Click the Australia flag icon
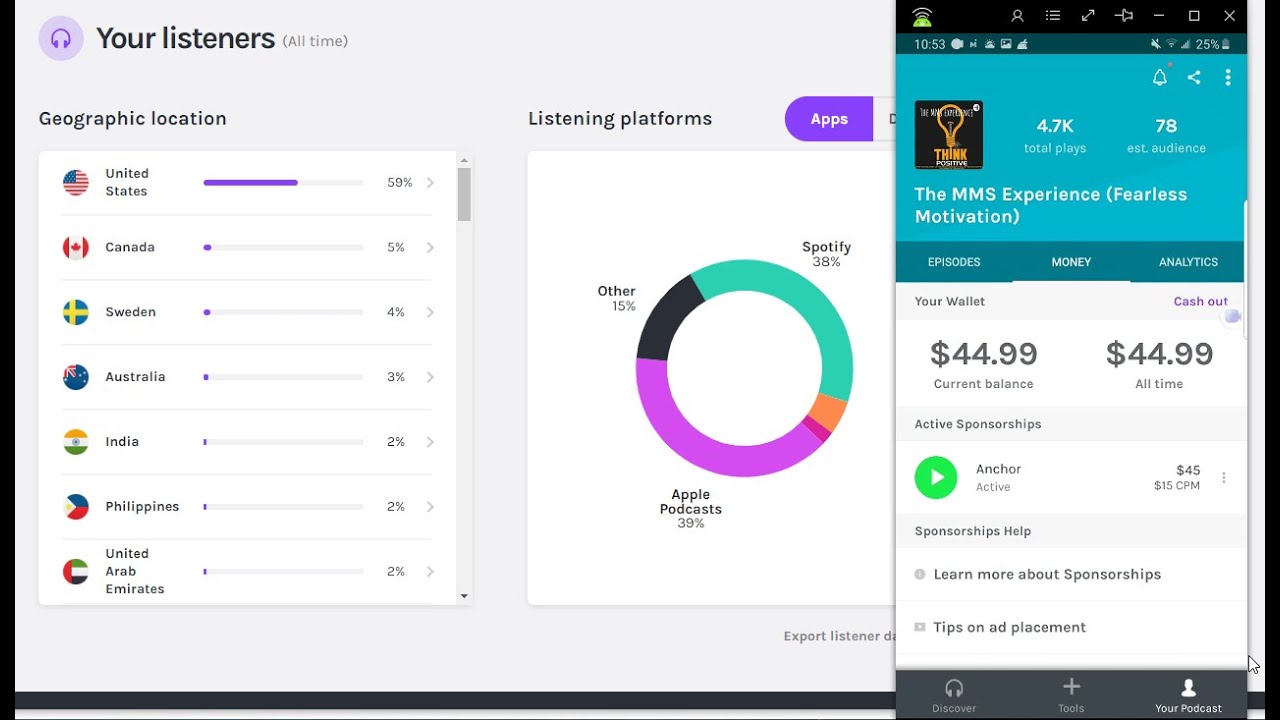The image size is (1280, 720). pos(76,377)
